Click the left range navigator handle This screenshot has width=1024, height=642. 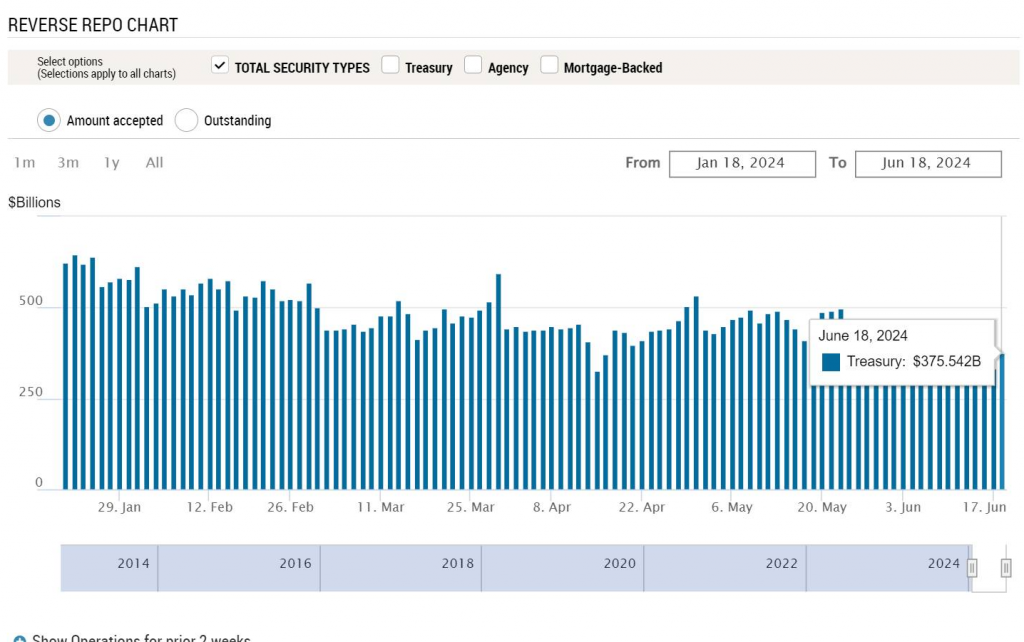pos(972,568)
